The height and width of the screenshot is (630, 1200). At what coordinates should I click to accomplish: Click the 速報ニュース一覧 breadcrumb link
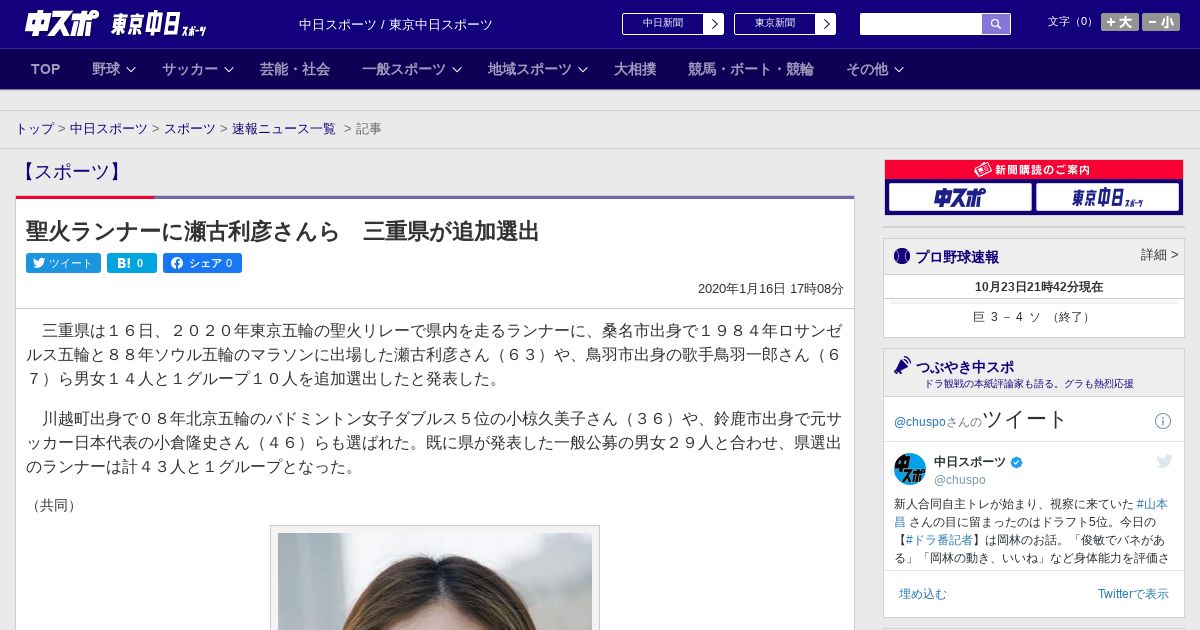(284, 129)
